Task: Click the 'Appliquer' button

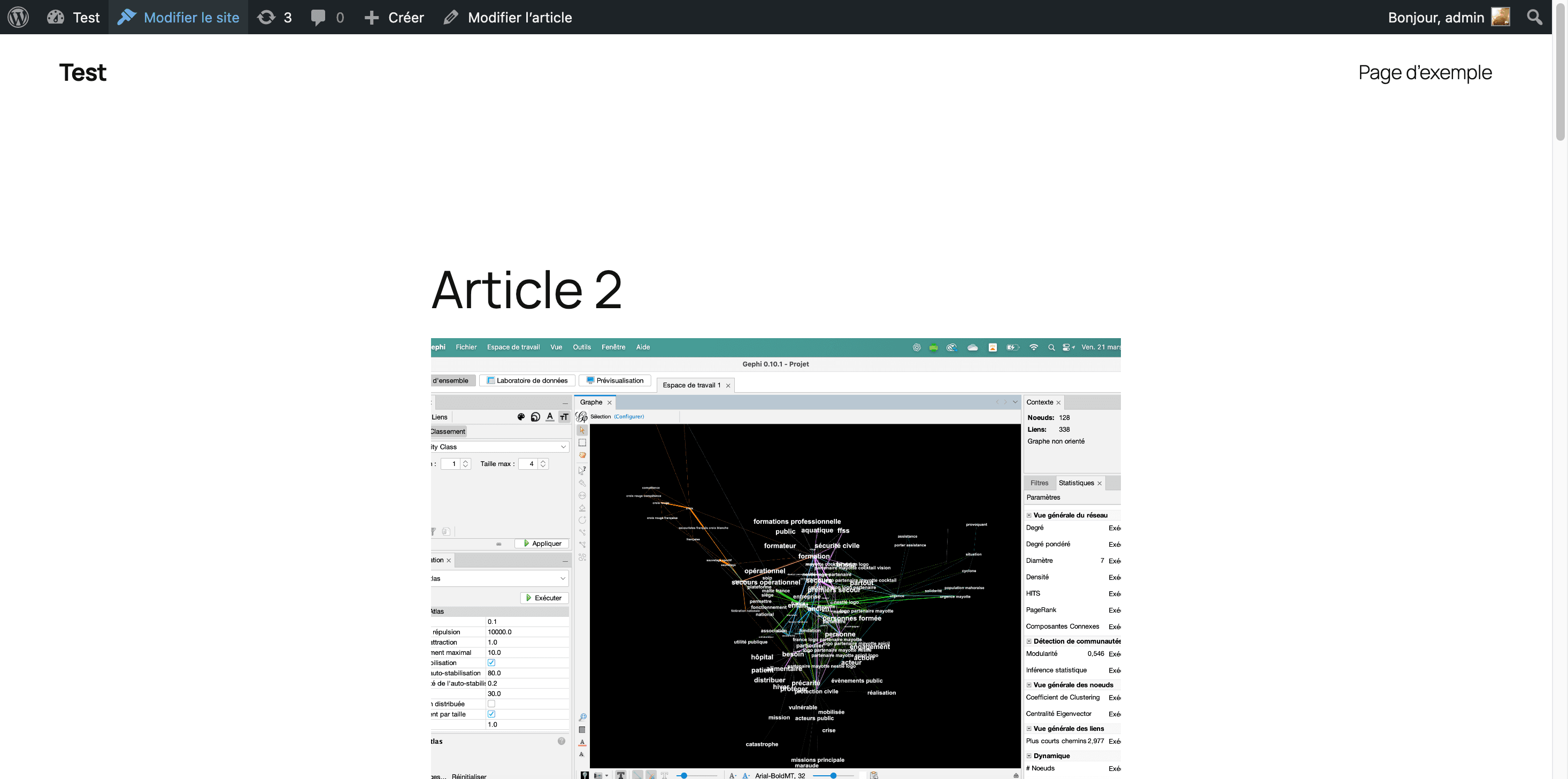Action: click(542, 543)
